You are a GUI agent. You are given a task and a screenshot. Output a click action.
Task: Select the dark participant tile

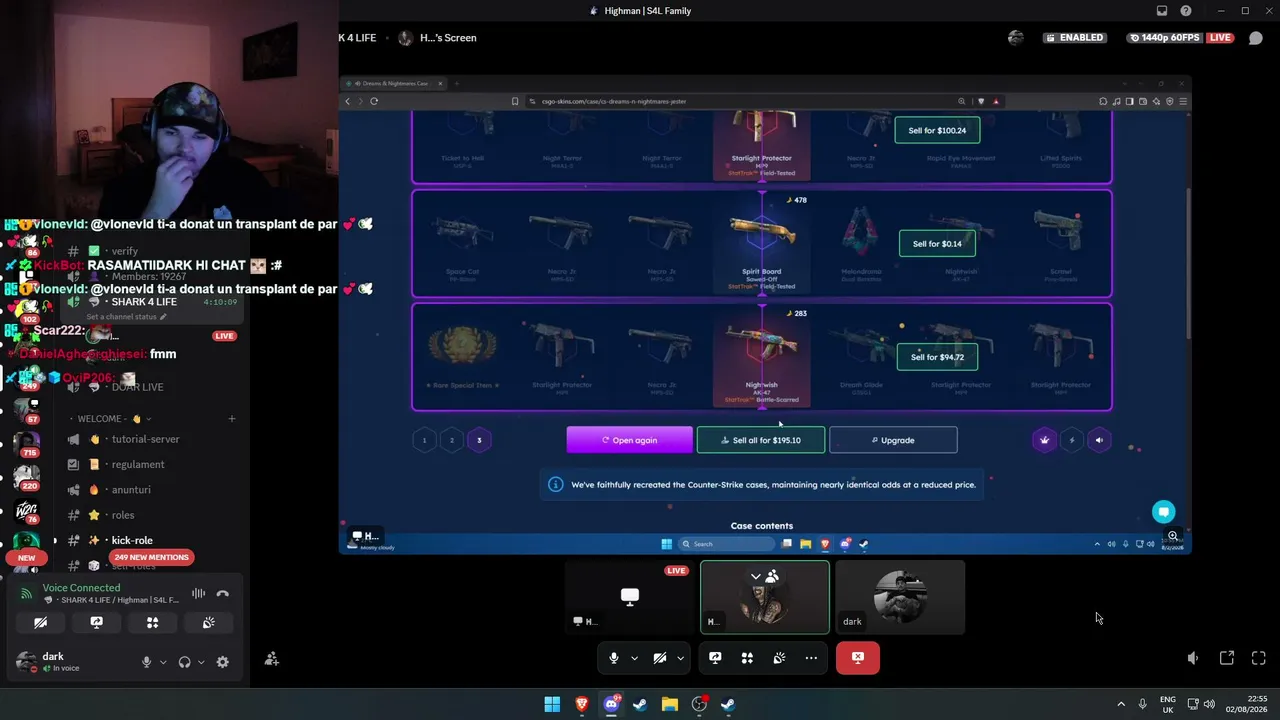point(900,597)
